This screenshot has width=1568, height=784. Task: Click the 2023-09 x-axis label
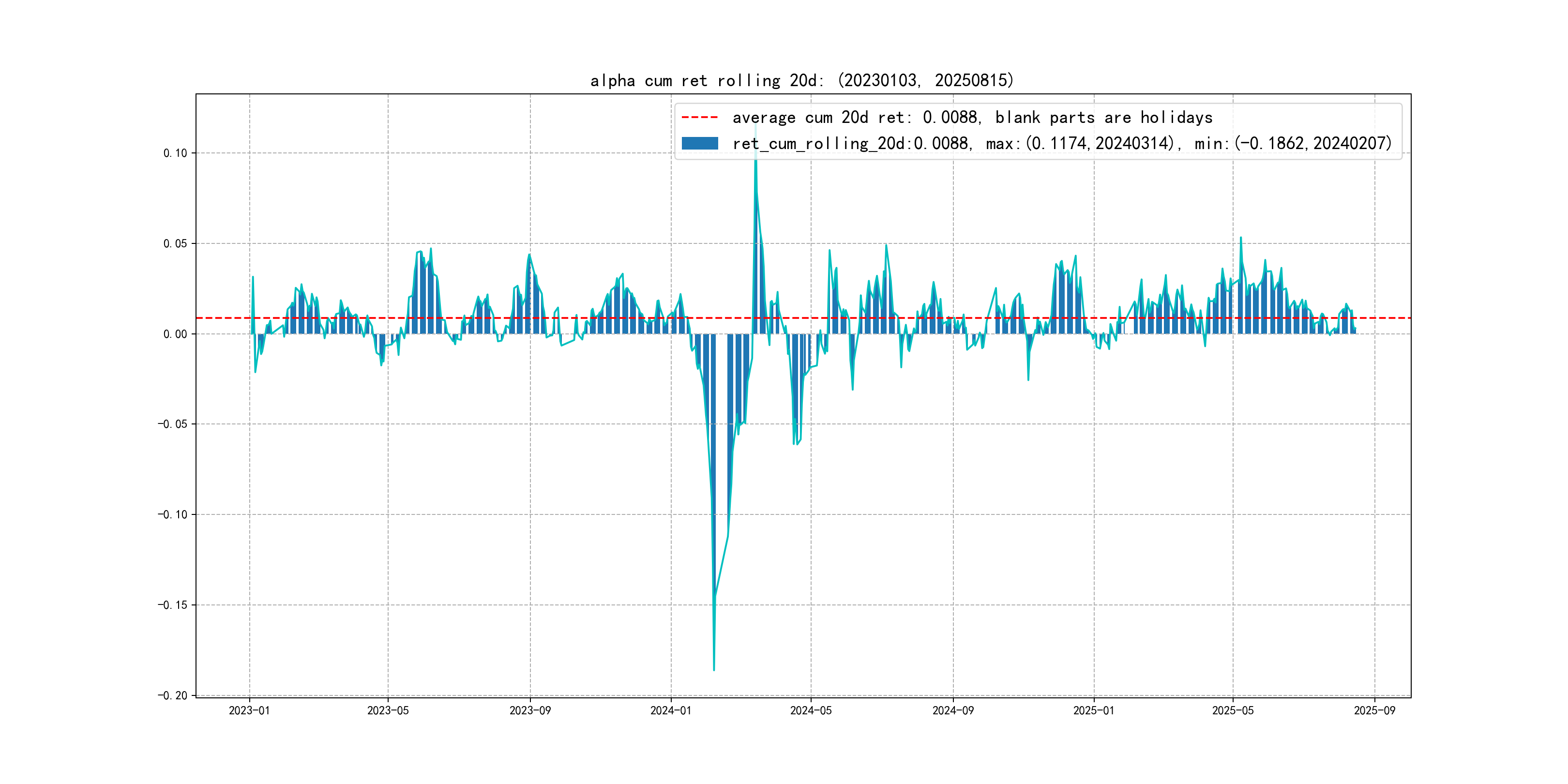[x=529, y=710]
